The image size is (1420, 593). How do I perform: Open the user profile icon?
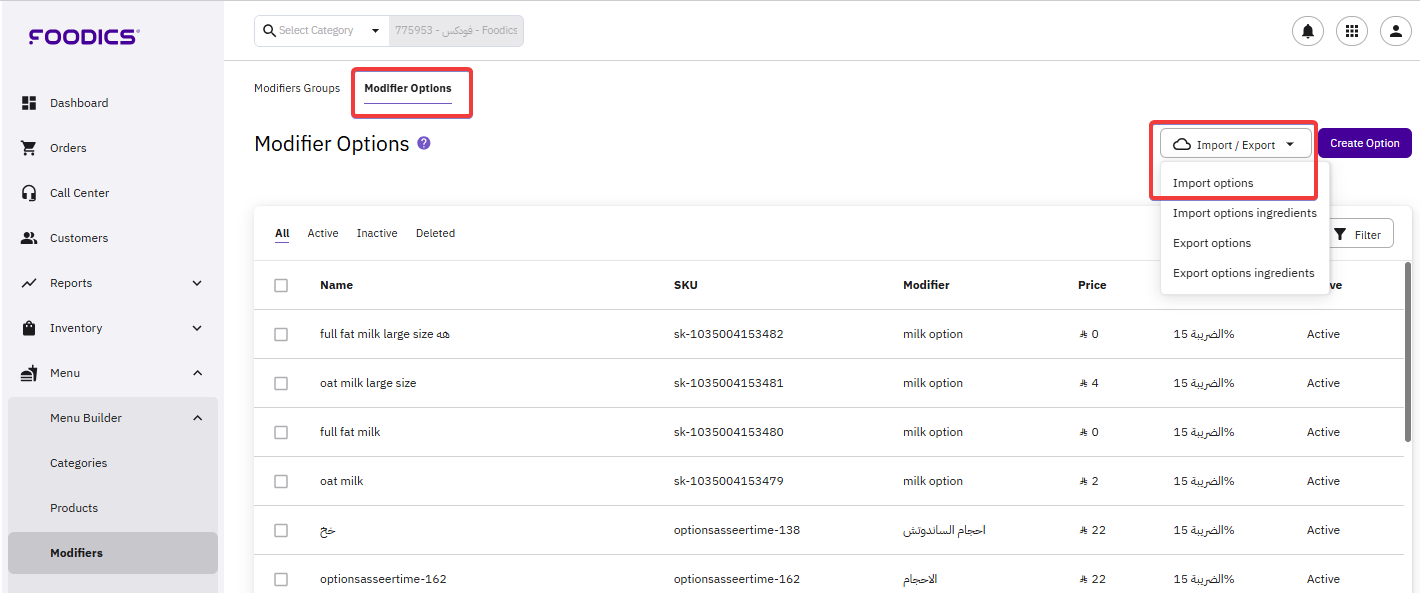[x=1396, y=31]
